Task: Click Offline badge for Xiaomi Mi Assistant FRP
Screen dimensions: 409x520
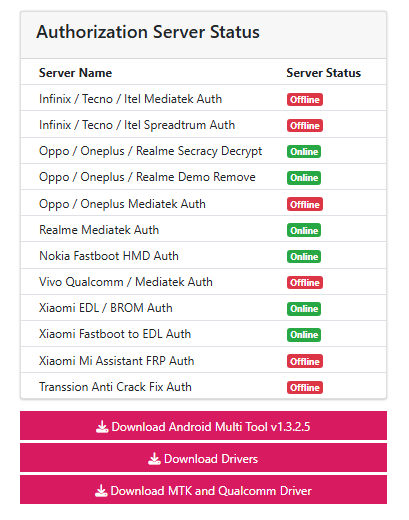Action: [x=305, y=361]
